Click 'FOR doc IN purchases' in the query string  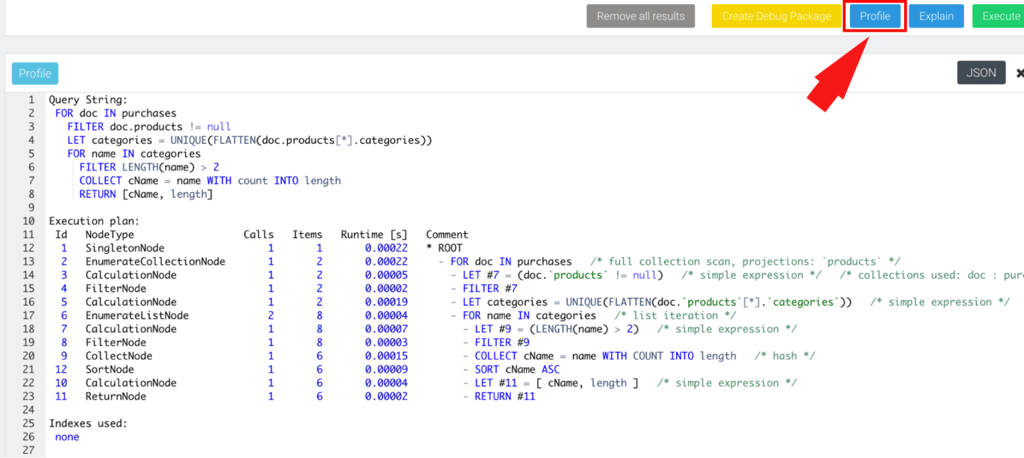click(116, 113)
